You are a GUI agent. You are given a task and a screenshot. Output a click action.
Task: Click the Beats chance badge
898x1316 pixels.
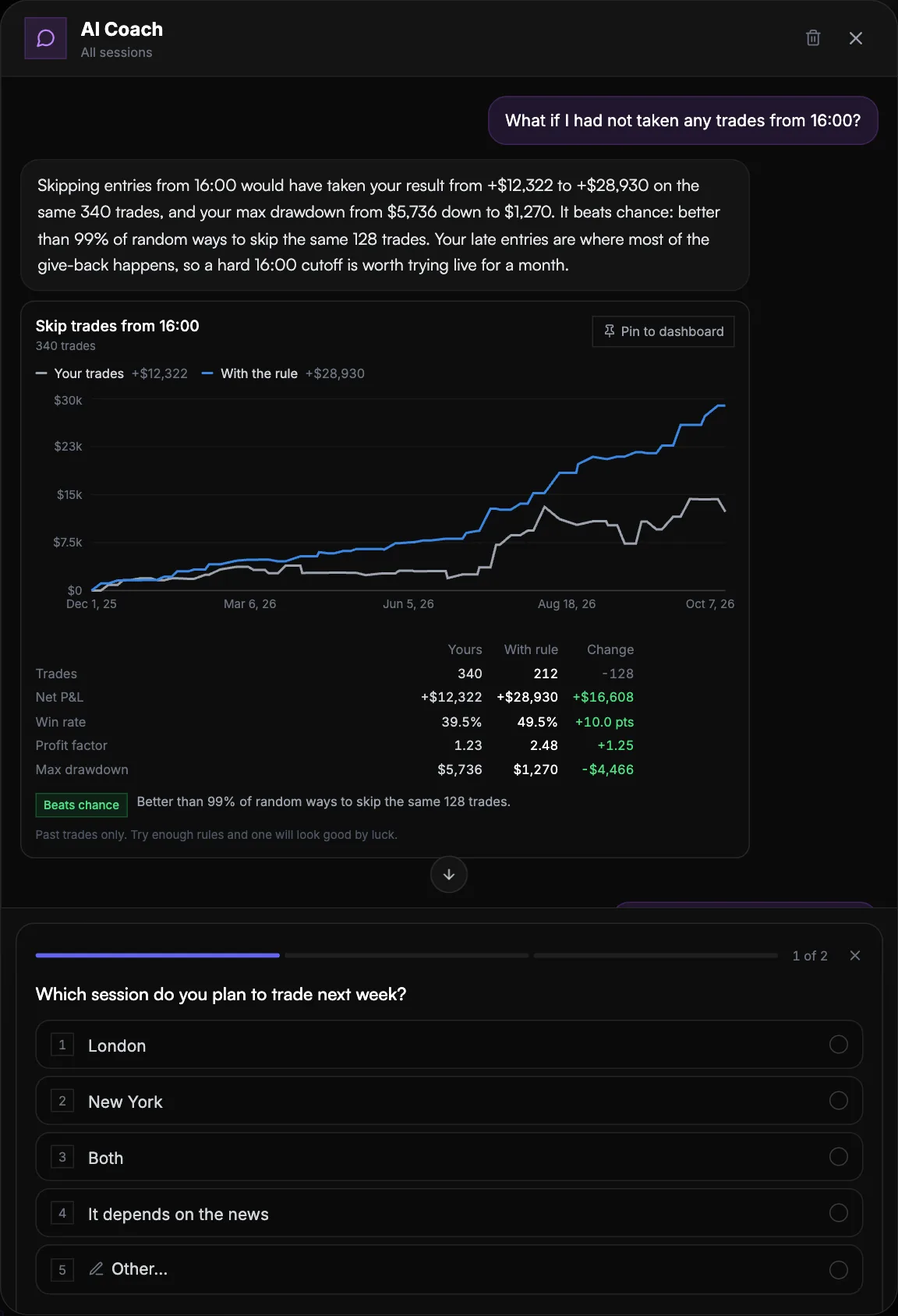point(81,805)
